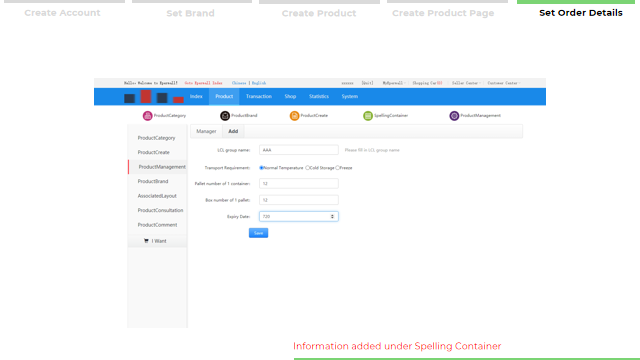Expand the Customer Center dropdown
640x360 pixels.
[504, 83]
